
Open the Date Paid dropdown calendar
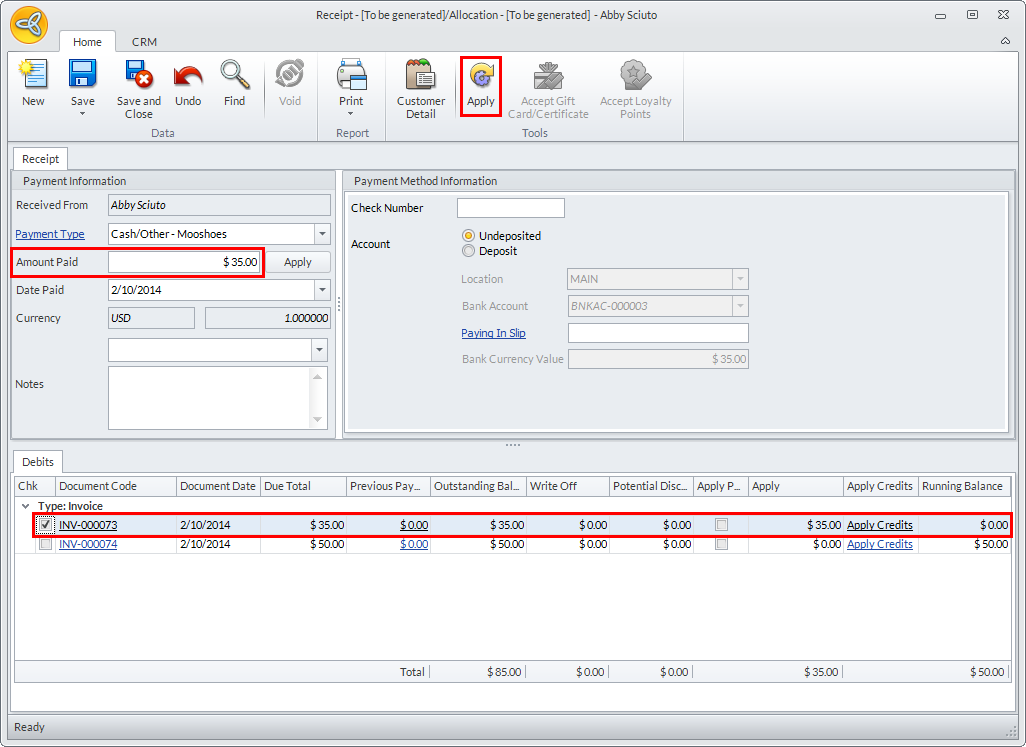tap(322, 290)
